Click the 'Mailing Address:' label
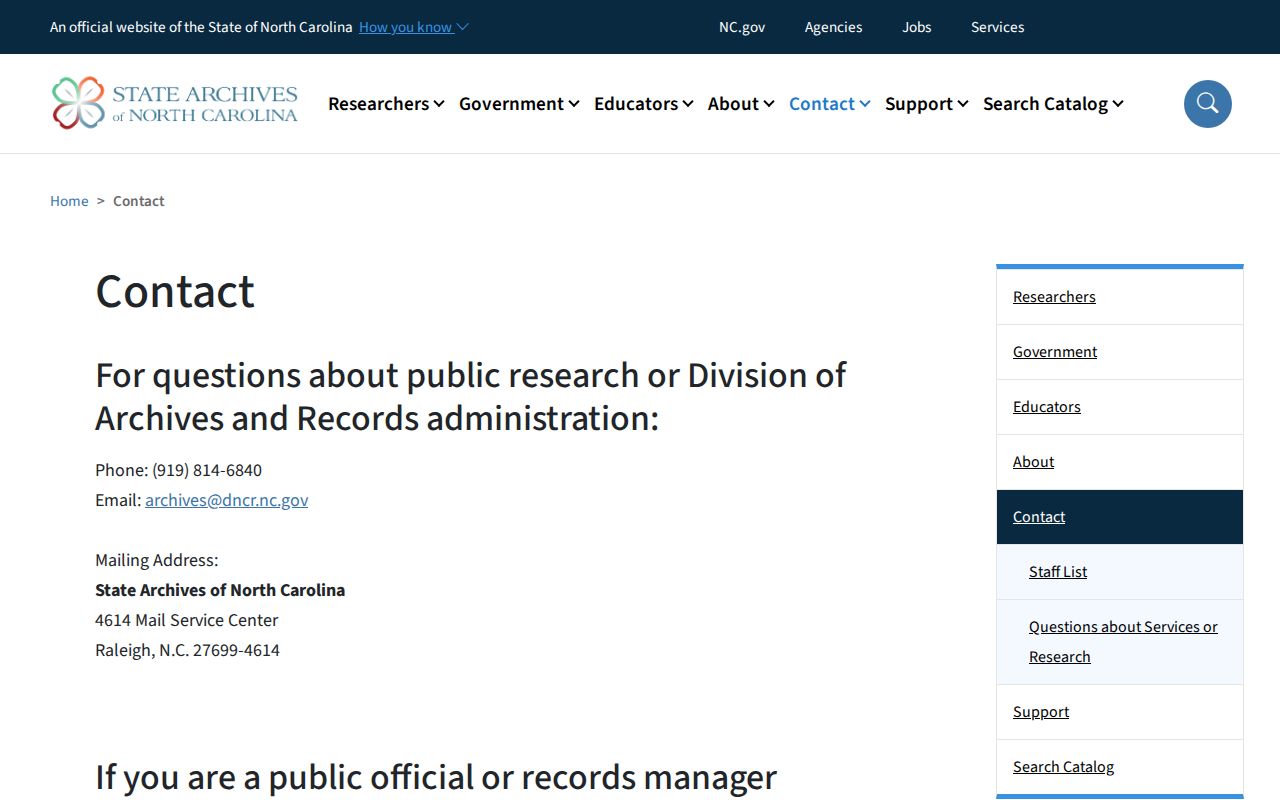Viewport: 1280px width, 800px height. click(x=156, y=560)
